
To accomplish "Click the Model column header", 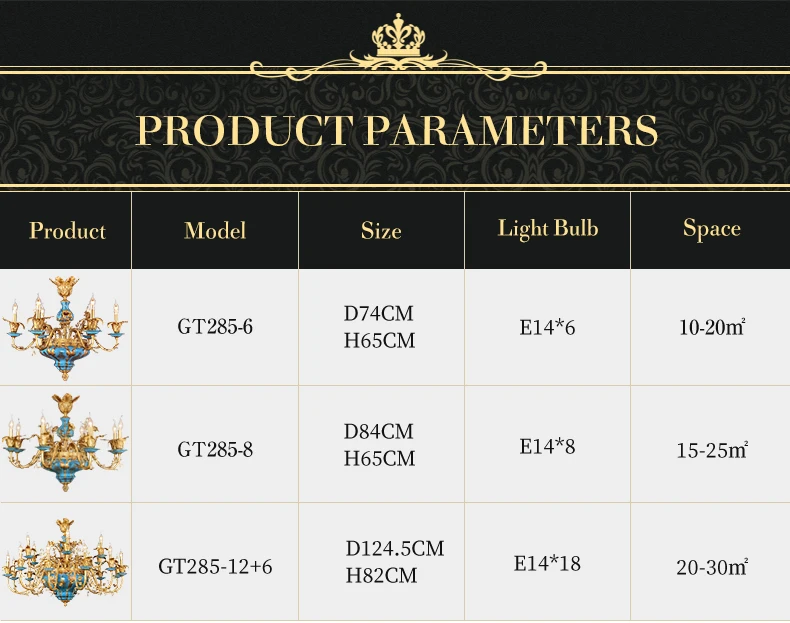I will tap(215, 231).
